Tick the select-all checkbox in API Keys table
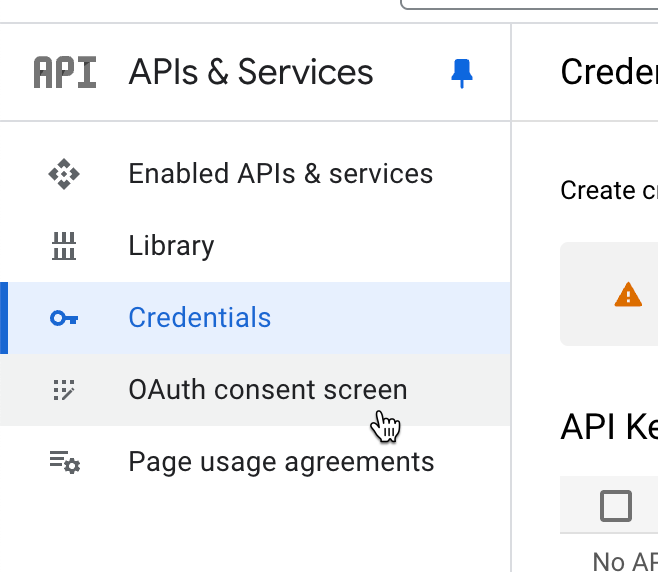The height and width of the screenshot is (572, 658). [x=616, y=507]
